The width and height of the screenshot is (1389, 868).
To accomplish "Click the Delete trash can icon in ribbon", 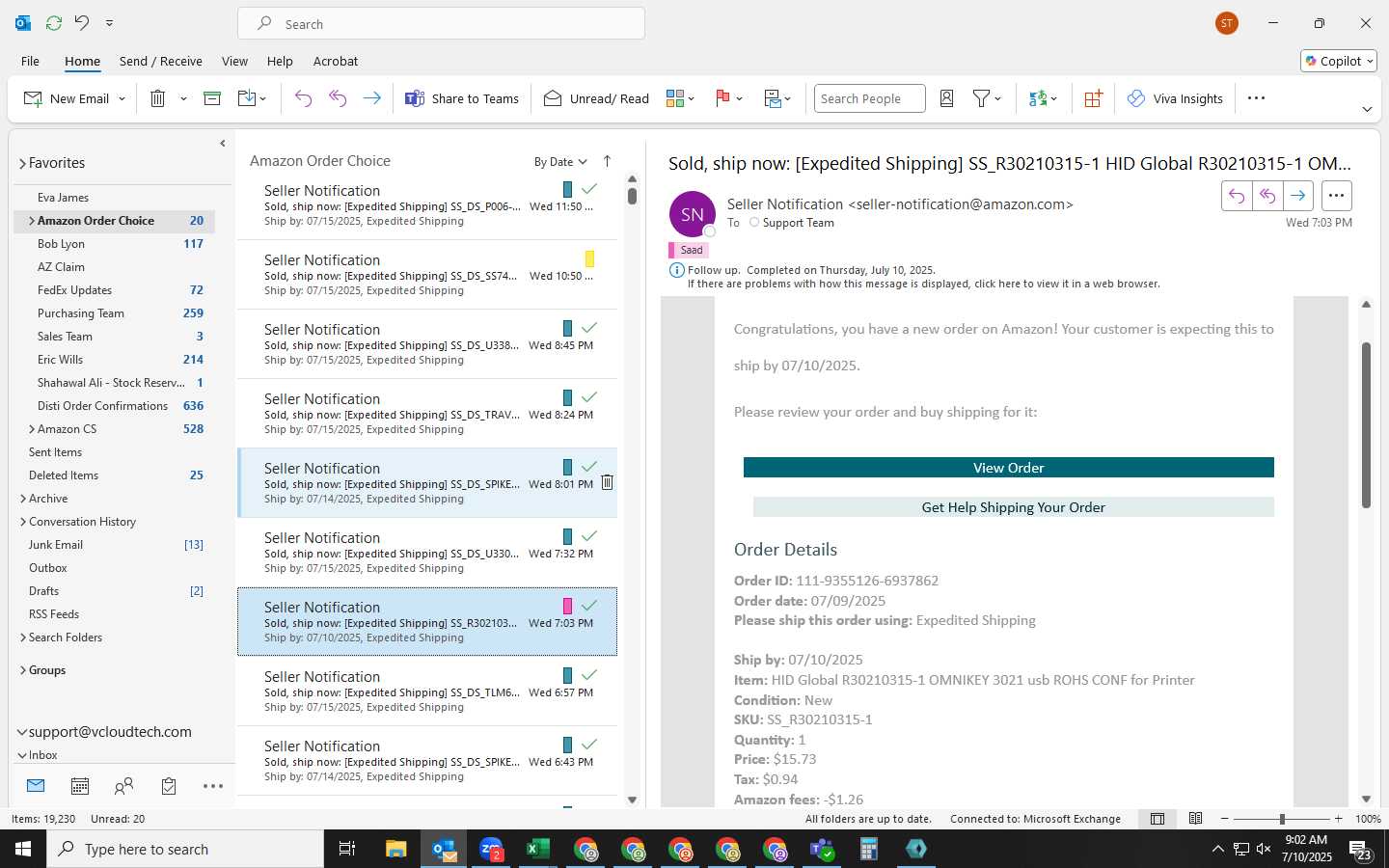I will click(x=158, y=98).
